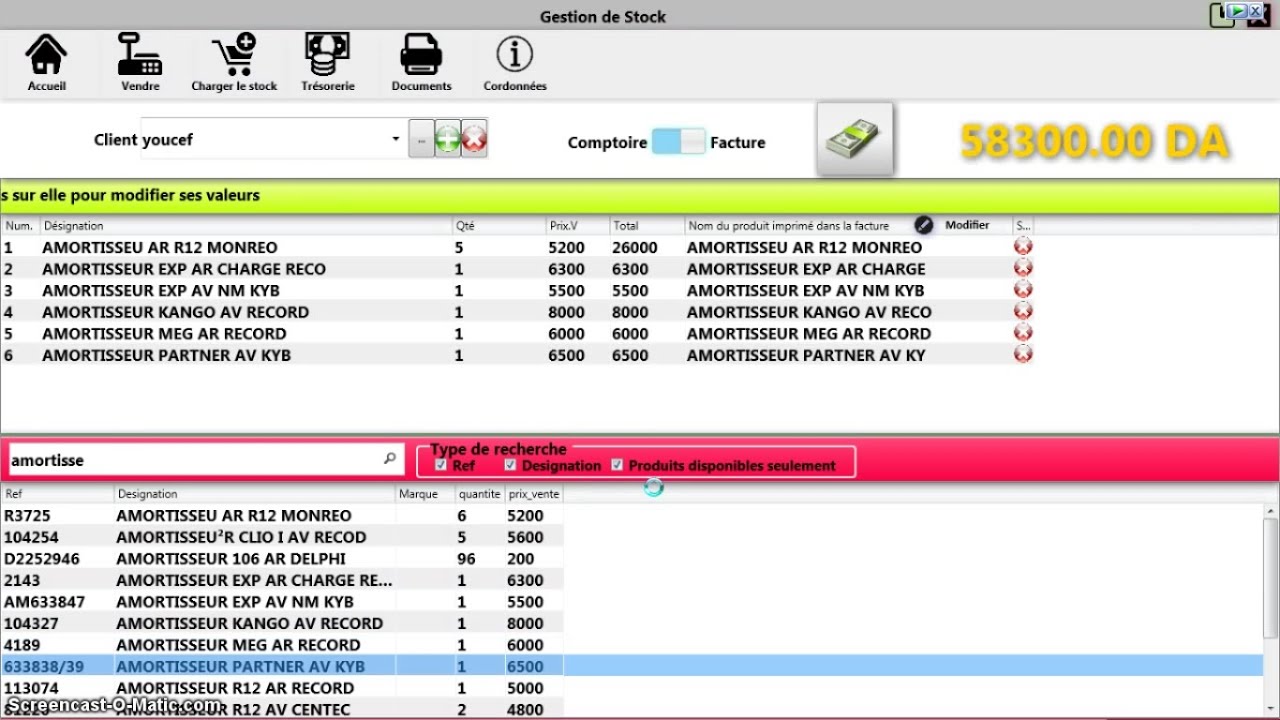Select search result AMORTISSEUR 106 AR DELPHI
The image size is (1280, 720).
(231, 559)
